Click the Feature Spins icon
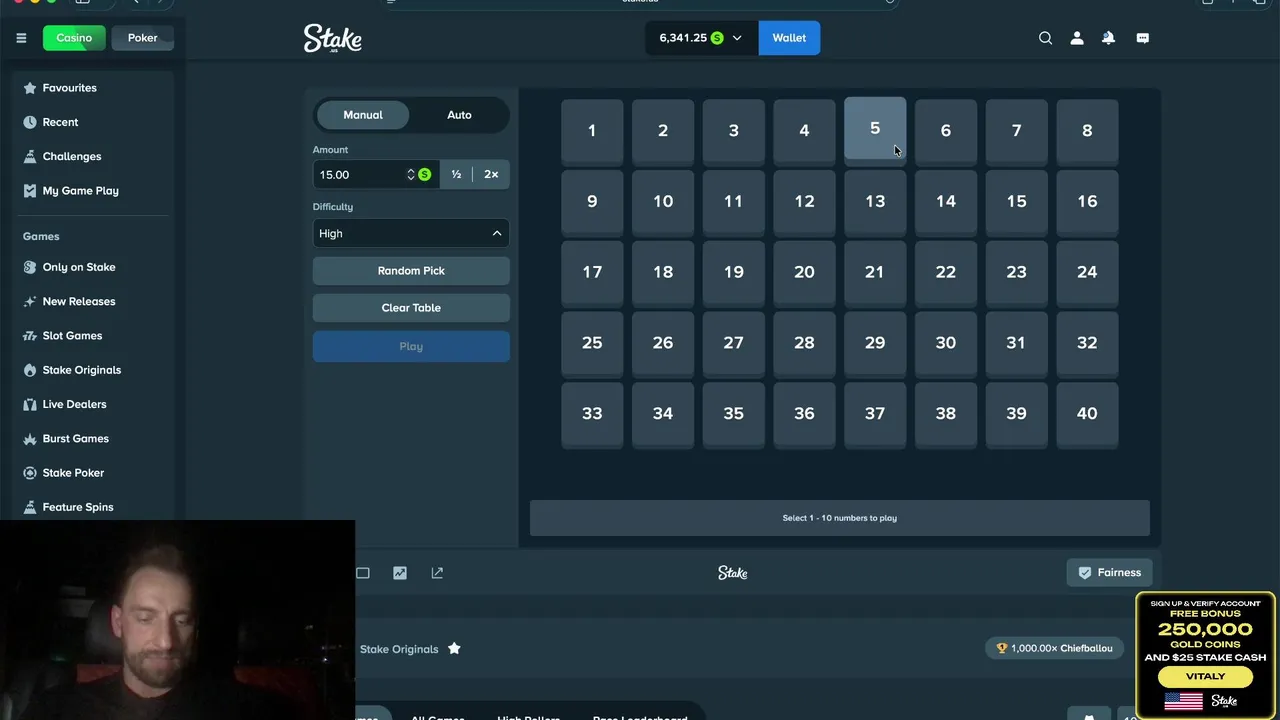Screen dimensions: 1280x720 coord(30,507)
